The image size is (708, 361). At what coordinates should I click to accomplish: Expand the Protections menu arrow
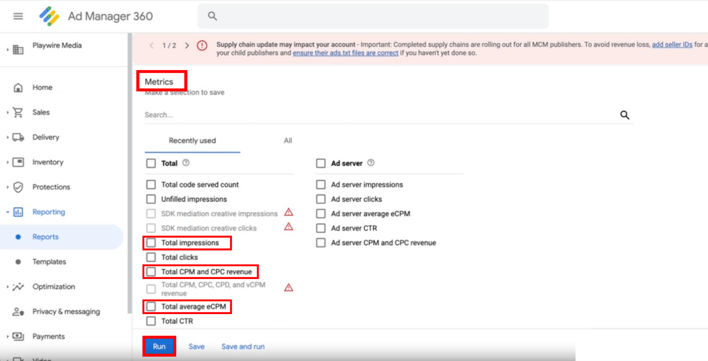point(7,187)
